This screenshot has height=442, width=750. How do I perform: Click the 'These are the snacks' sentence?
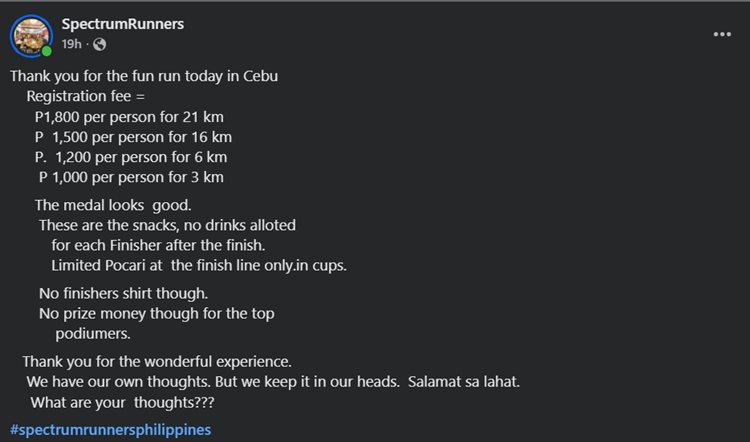[x=167, y=225]
